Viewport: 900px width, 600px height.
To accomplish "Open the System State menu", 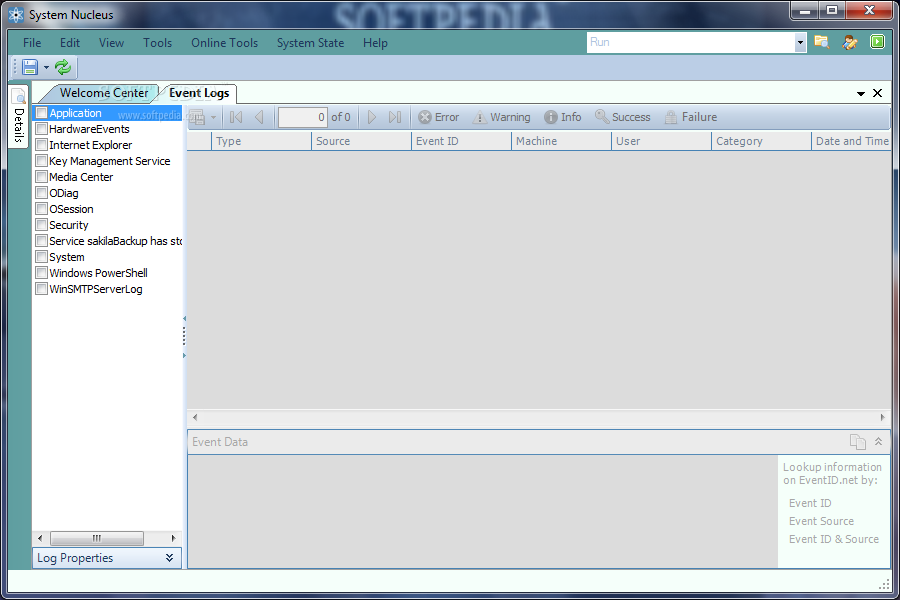I will (x=311, y=43).
